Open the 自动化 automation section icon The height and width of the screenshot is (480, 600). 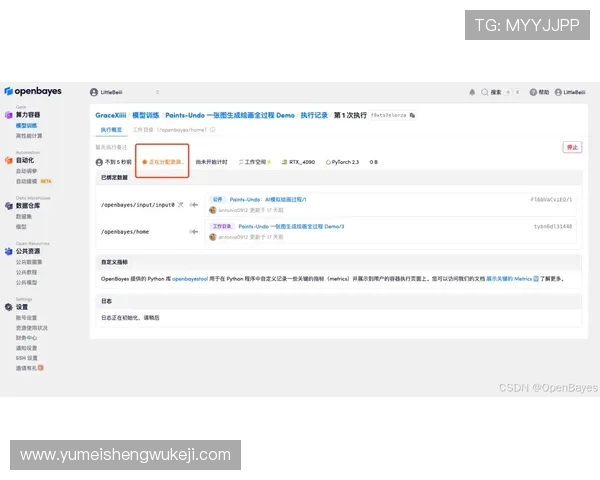[8, 160]
